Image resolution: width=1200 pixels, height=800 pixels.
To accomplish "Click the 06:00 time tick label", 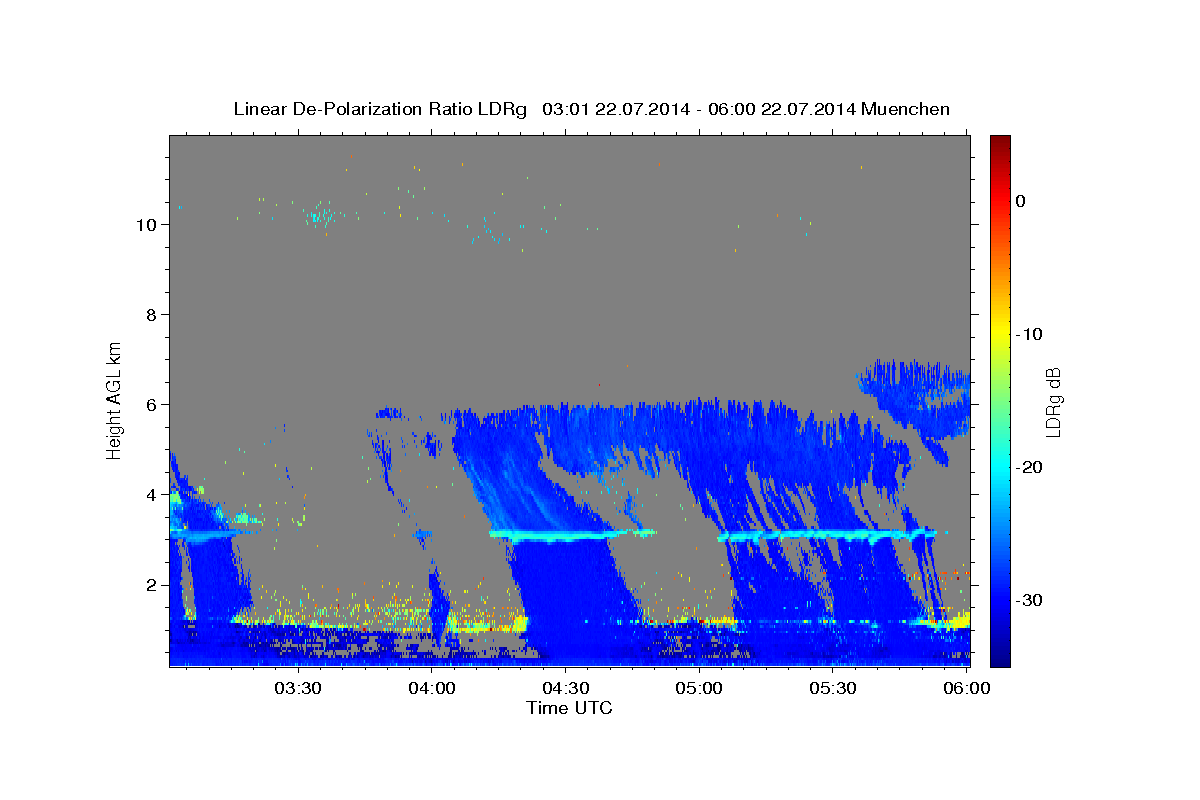I will 967,688.
